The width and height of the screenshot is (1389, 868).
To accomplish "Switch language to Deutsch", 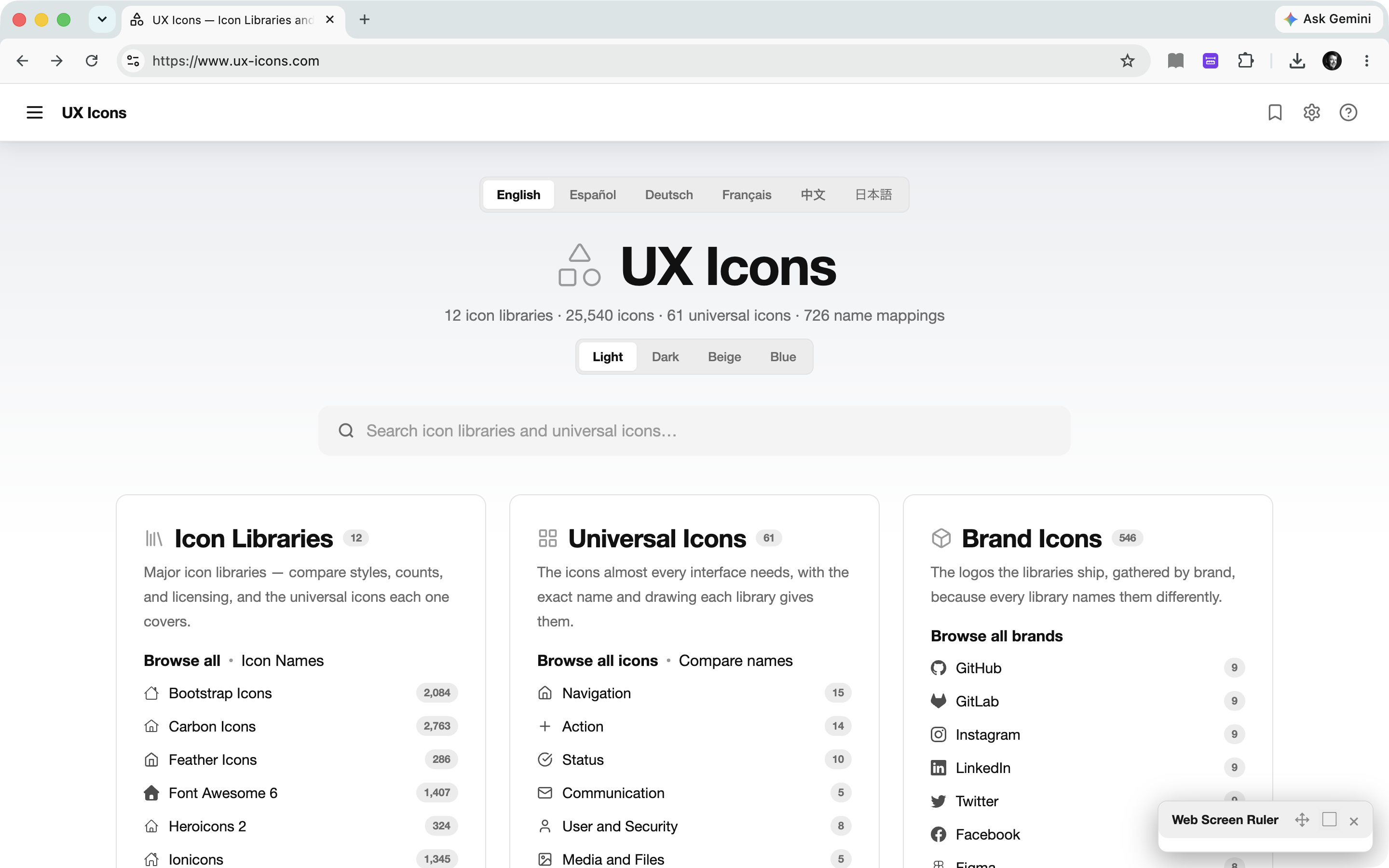I will click(668, 195).
